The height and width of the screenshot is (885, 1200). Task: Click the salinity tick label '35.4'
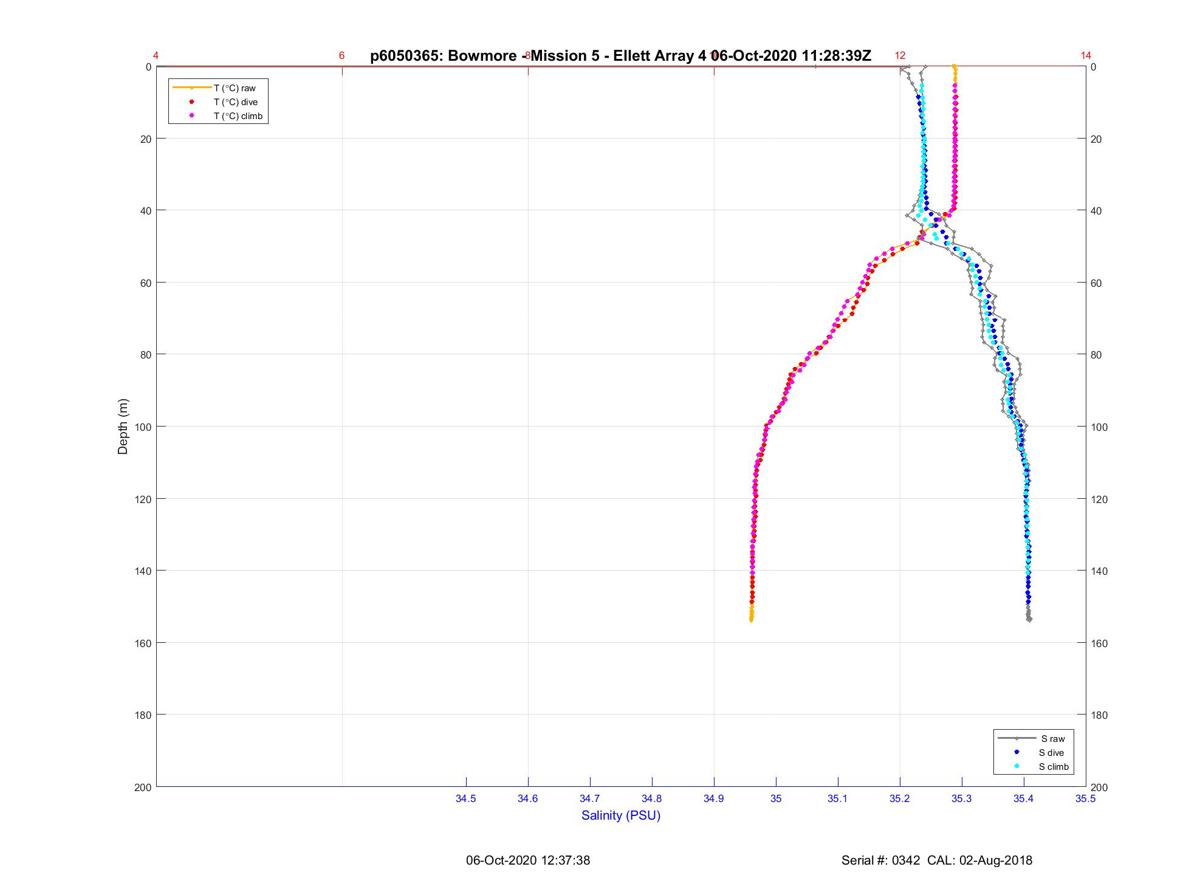[1024, 799]
